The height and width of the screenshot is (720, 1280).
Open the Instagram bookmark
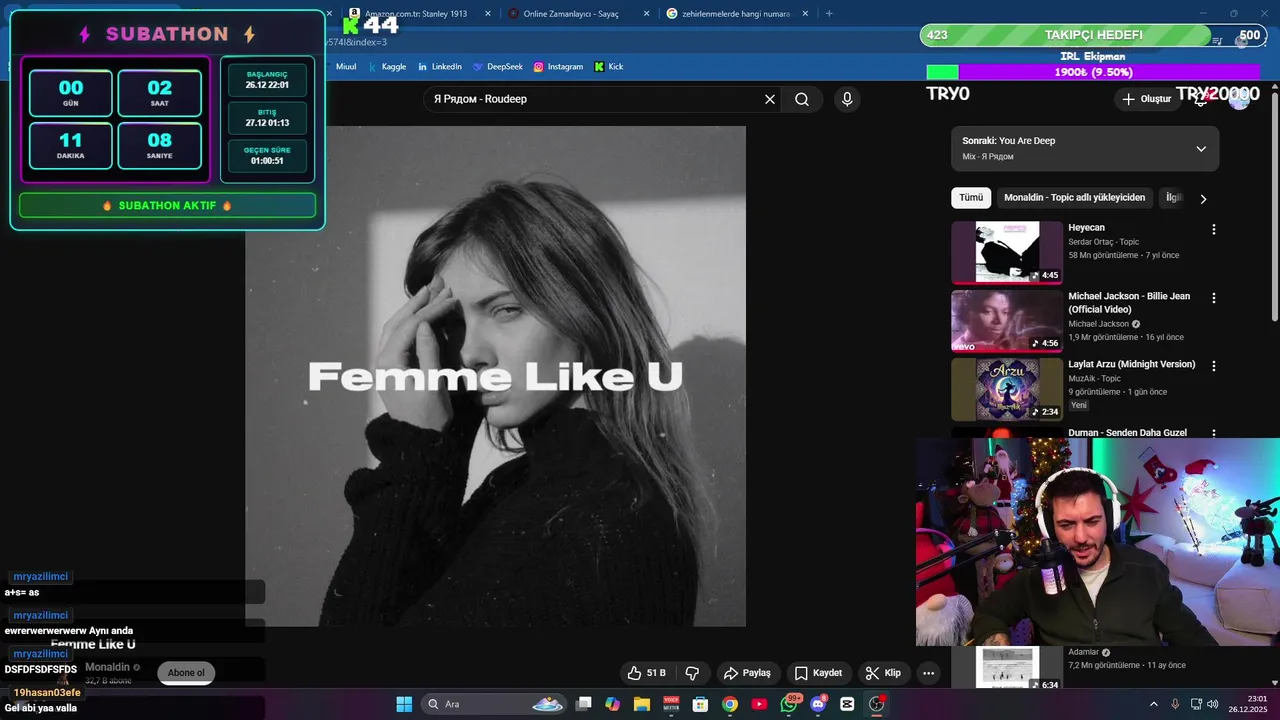558,67
